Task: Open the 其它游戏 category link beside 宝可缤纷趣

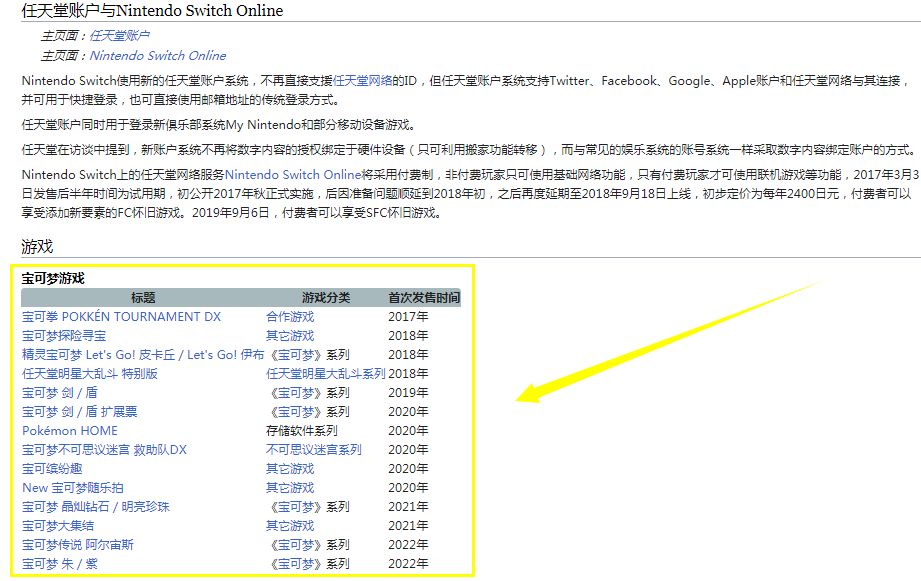Action: coord(290,469)
